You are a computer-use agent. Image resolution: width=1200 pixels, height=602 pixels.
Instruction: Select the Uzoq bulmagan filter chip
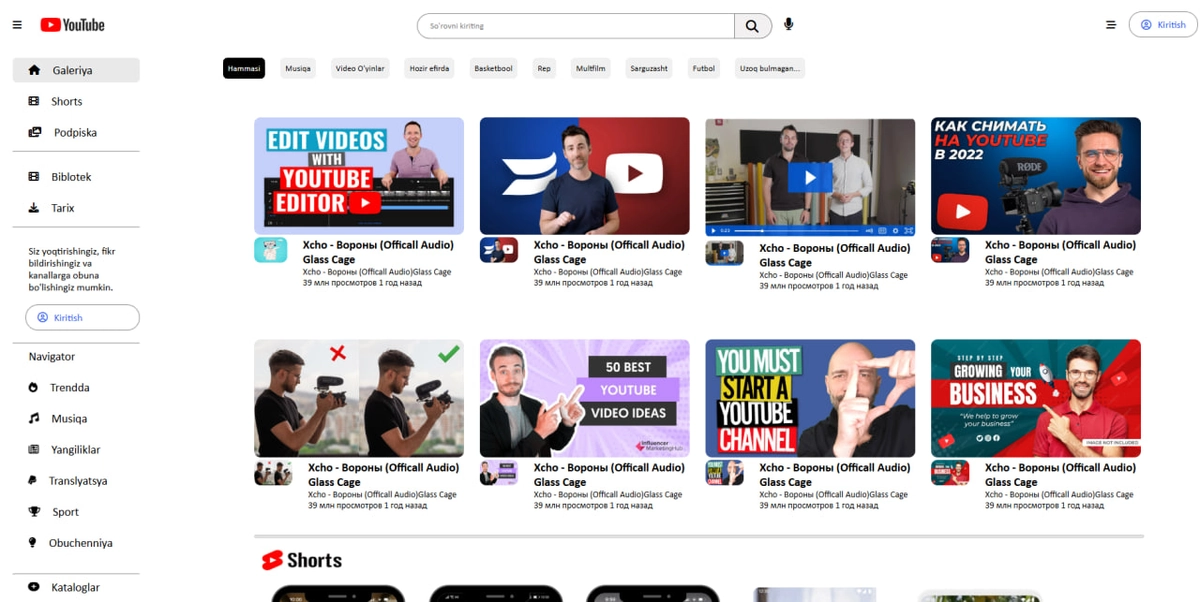tap(770, 68)
